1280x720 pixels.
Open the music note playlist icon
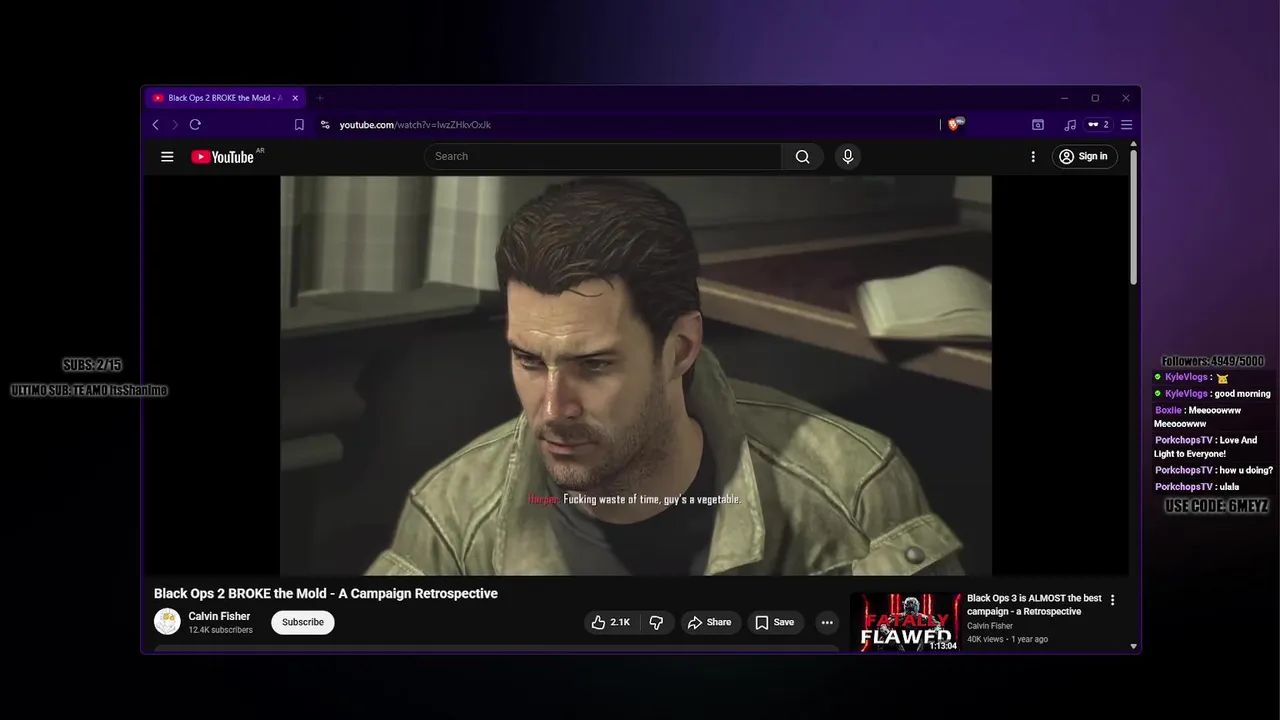coord(1070,125)
